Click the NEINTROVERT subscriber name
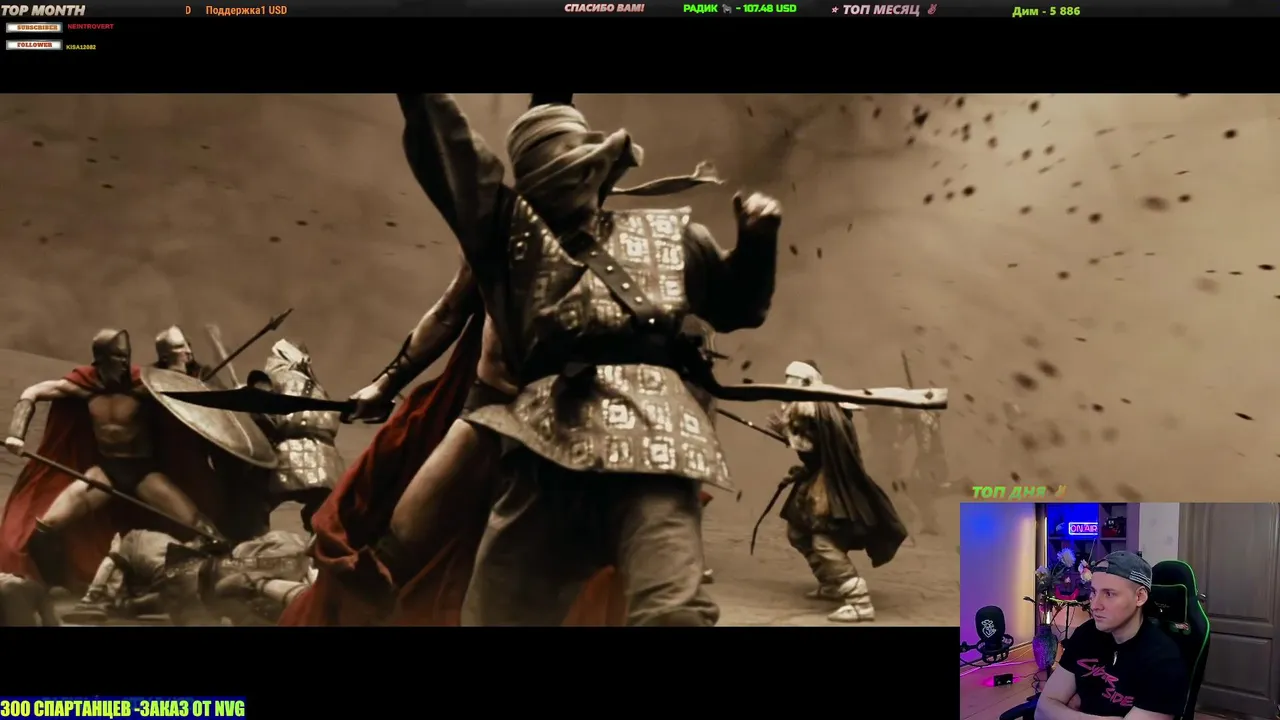1280x720 pixels. click(x=91, y=26)
